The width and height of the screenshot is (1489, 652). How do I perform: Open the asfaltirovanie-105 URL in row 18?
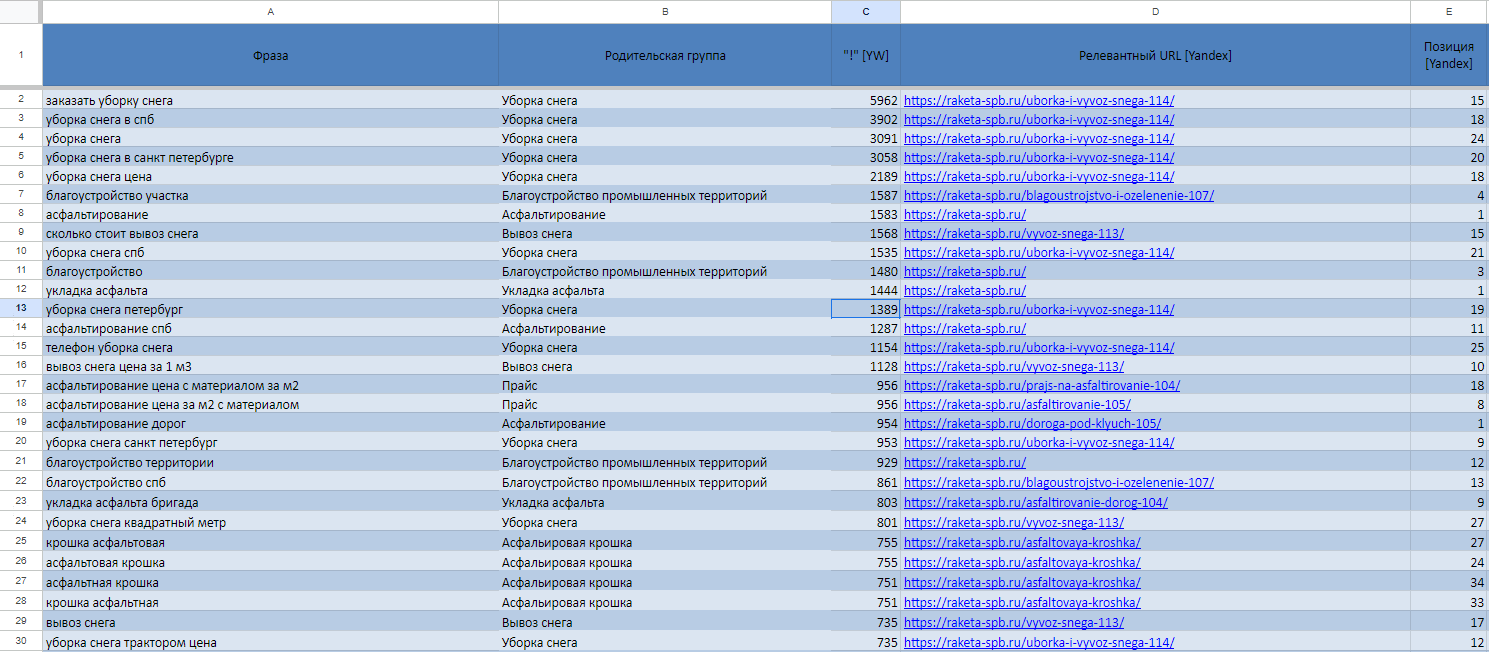(1017, 405)
